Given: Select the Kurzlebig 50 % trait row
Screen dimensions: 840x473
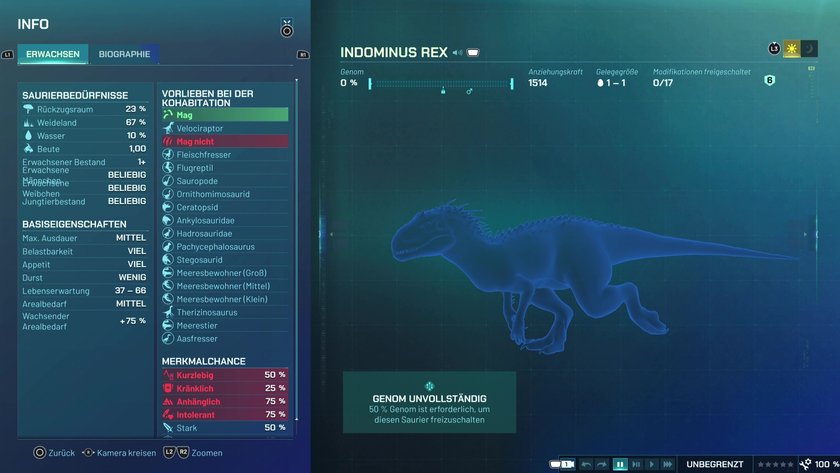Looking at the screenshot, I should [225, 375].
